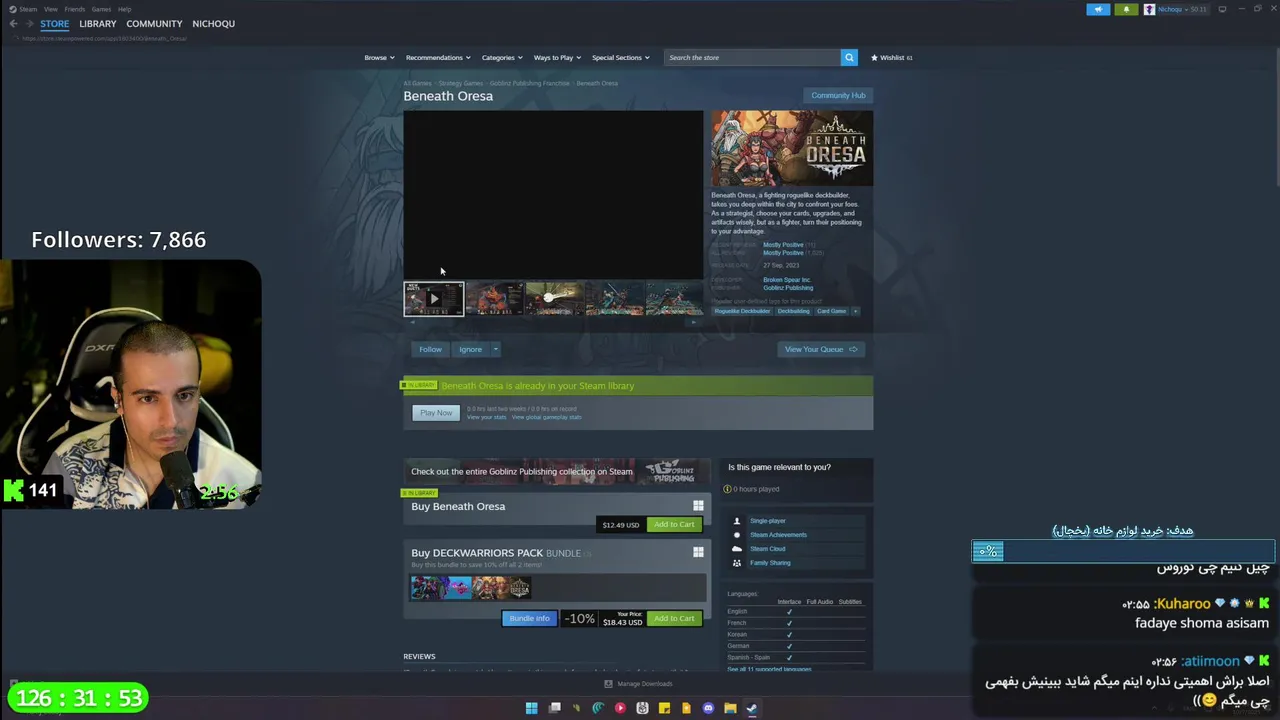Open the Games menu
Image resolution: width=1280 pixels, height=720 pixels.
(x=101, y=9)
